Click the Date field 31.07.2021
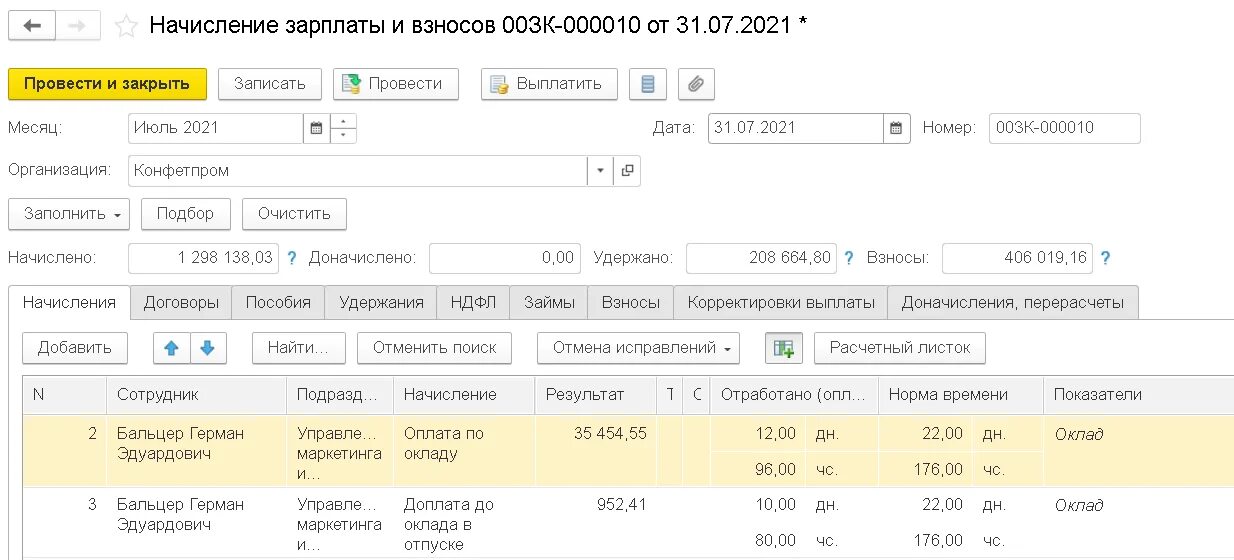The width and height of the screenshot is (1234, 560). [796, 128]
